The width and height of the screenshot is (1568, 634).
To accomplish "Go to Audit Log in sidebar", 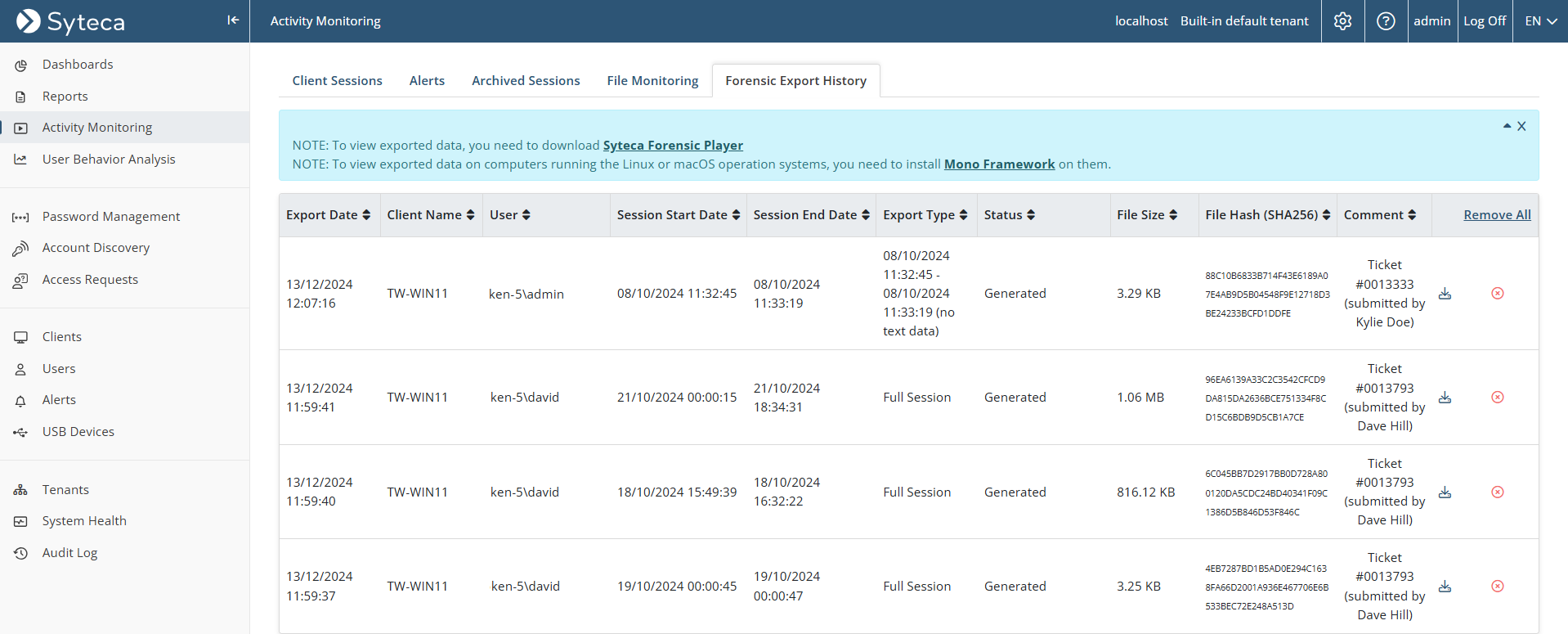I will (x=69, y=553).
